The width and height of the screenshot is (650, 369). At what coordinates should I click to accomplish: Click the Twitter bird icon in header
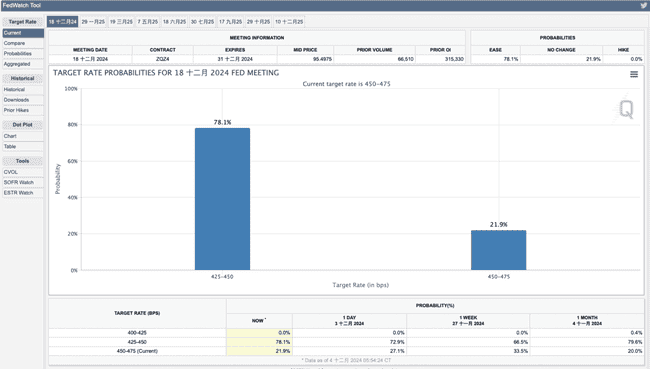[x=643, y=5]
